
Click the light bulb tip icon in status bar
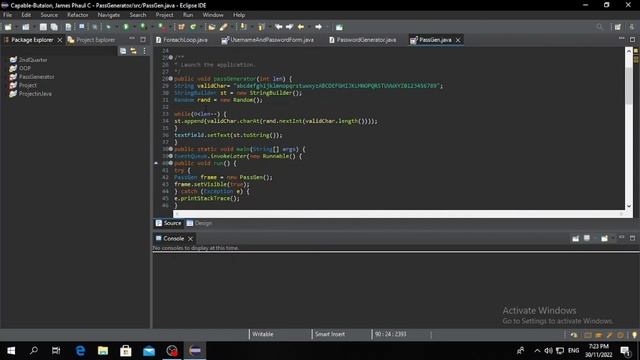point(634,335)
